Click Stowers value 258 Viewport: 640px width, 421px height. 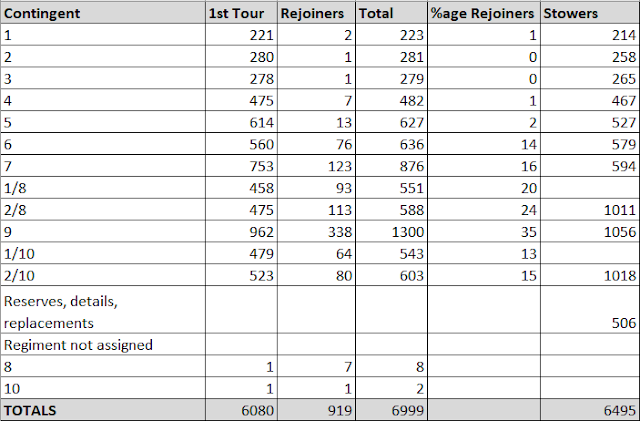pyautogui.click(x=624, y=57)
